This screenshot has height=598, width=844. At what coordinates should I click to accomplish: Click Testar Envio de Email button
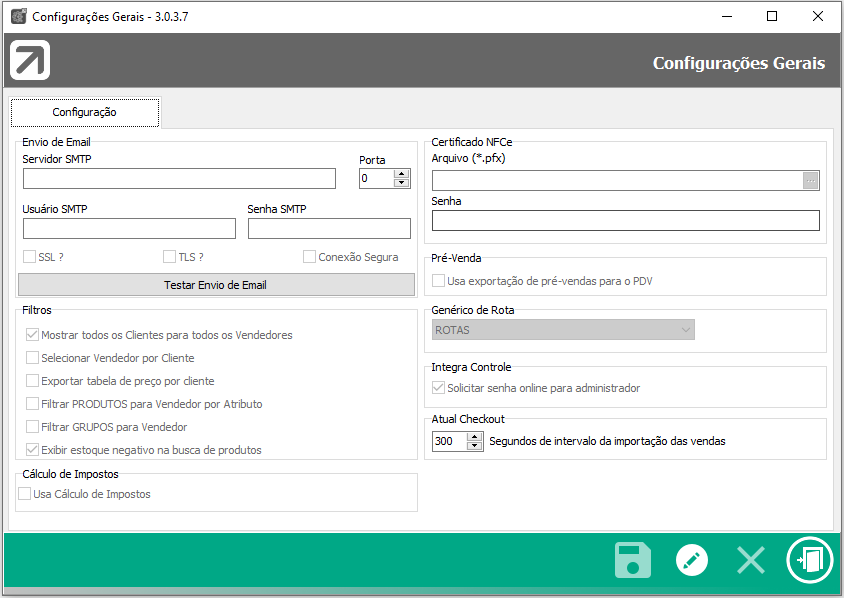[x=216, y=285]
